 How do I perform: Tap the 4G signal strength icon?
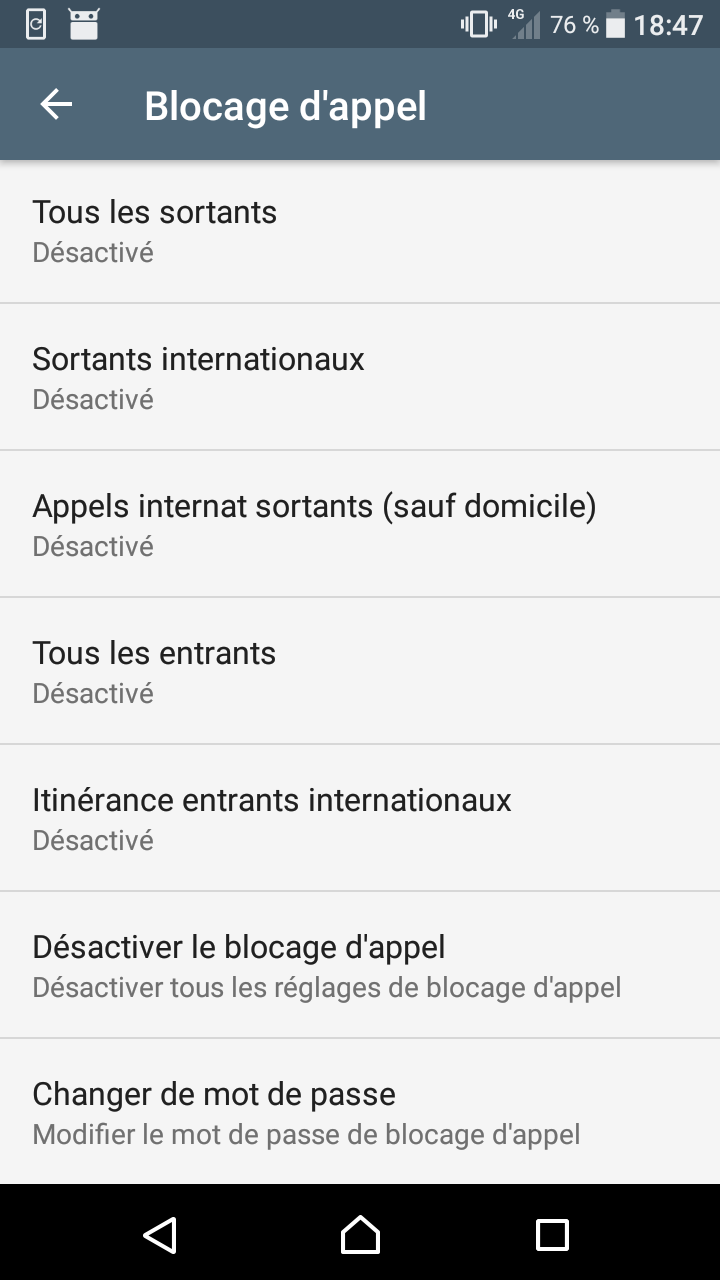[524, 24]
